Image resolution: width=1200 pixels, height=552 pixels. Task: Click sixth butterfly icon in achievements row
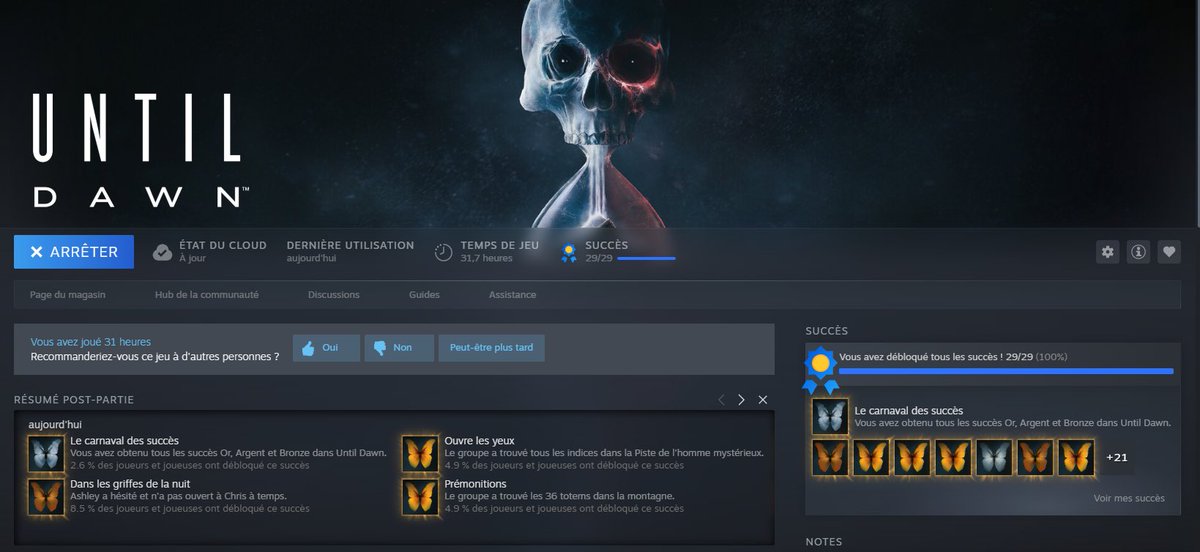[1035, 457]
